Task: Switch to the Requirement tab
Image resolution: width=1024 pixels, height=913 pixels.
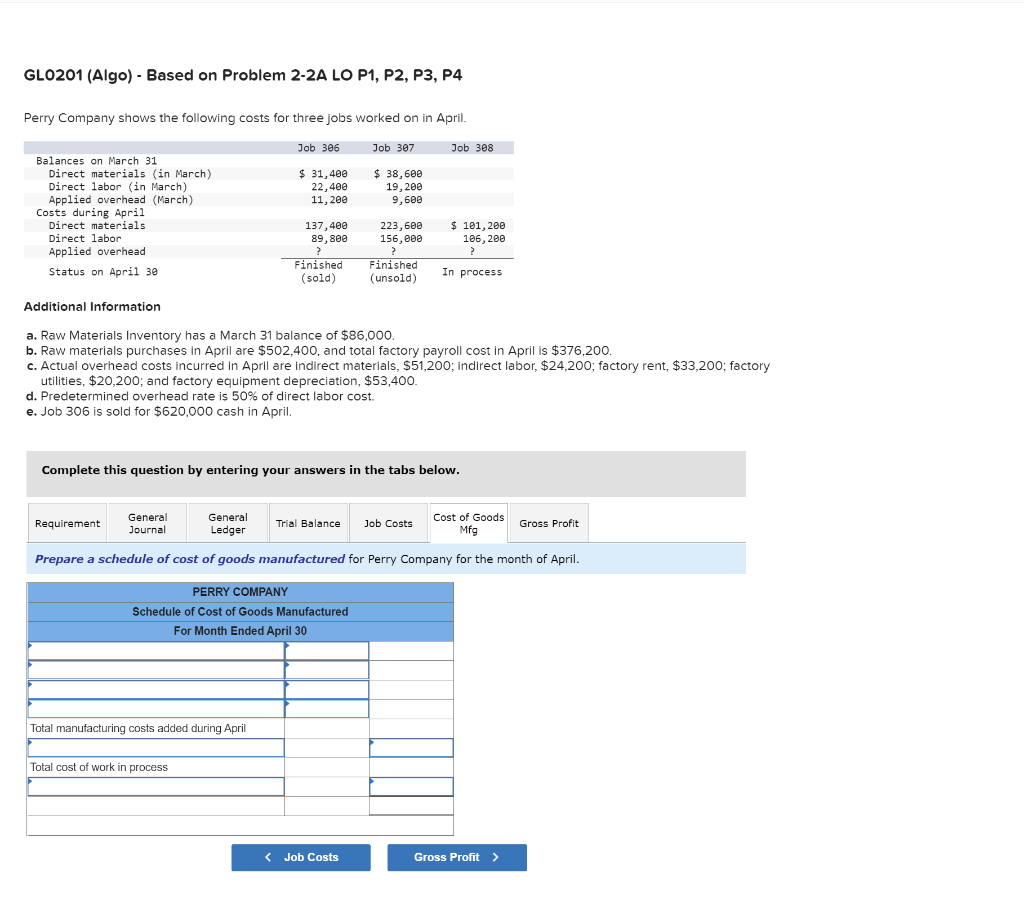Action: point(66,522)
